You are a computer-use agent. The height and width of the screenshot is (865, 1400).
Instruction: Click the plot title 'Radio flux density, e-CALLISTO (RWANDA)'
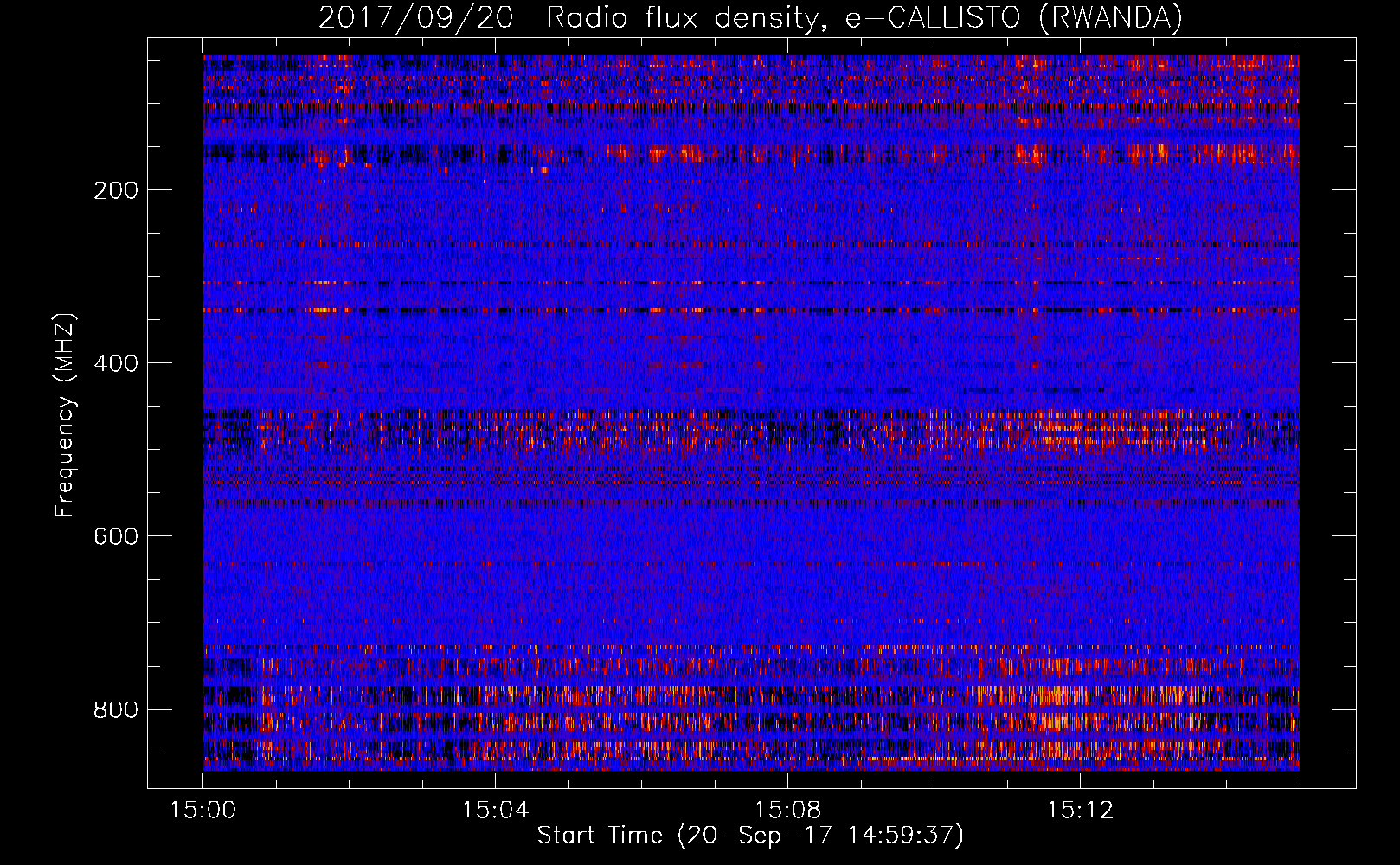tap(864, 17)
